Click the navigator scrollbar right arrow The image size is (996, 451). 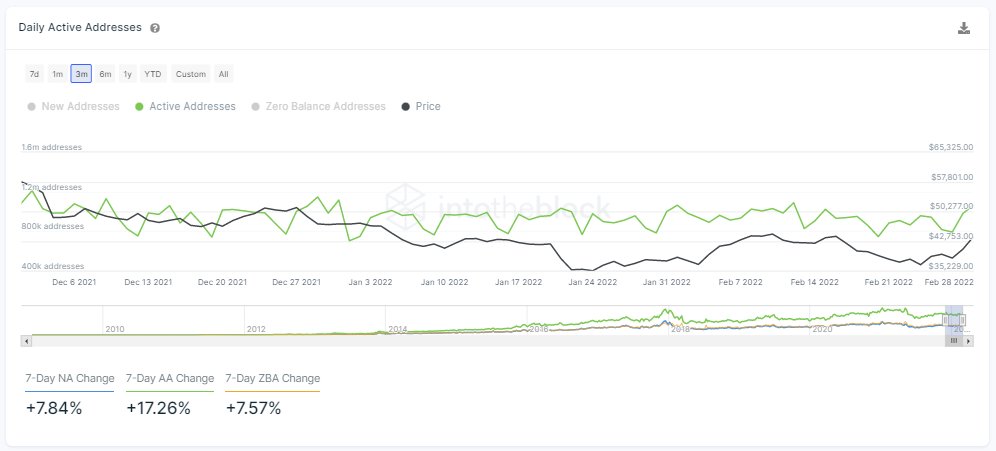click(x=969, y=341)
